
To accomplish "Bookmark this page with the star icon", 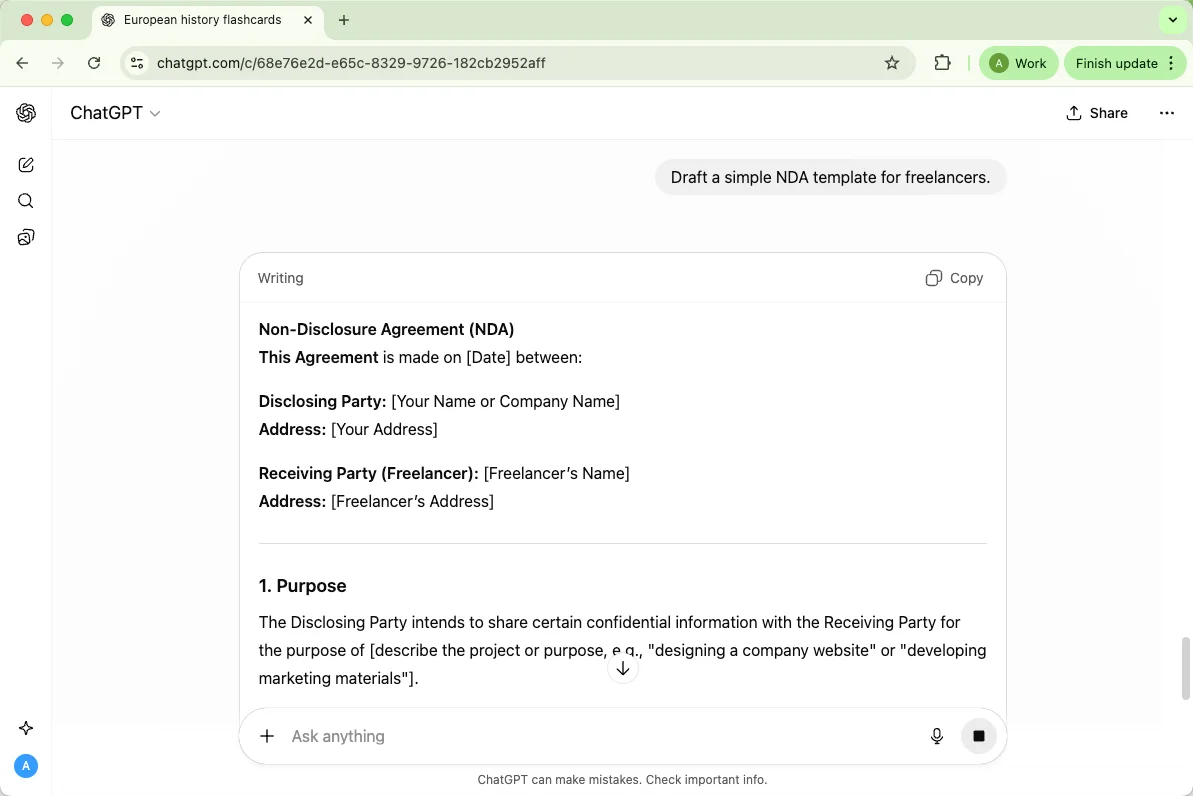I will tap(892, 63).
